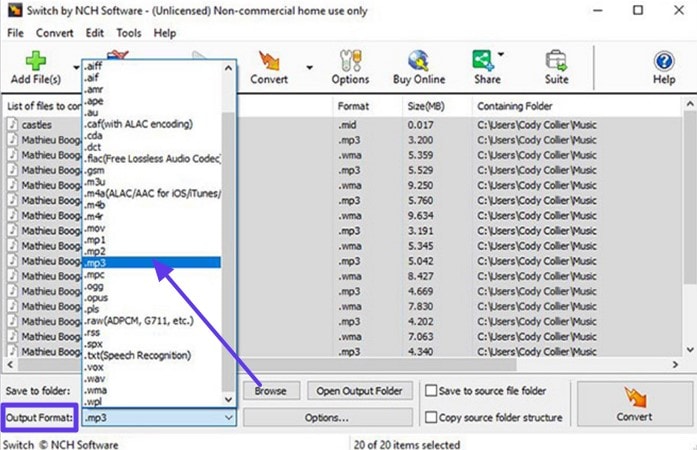Viewport: 697px width, 450px height.
Task: Open the Suite toolbox icon
Action: (556, 61)
